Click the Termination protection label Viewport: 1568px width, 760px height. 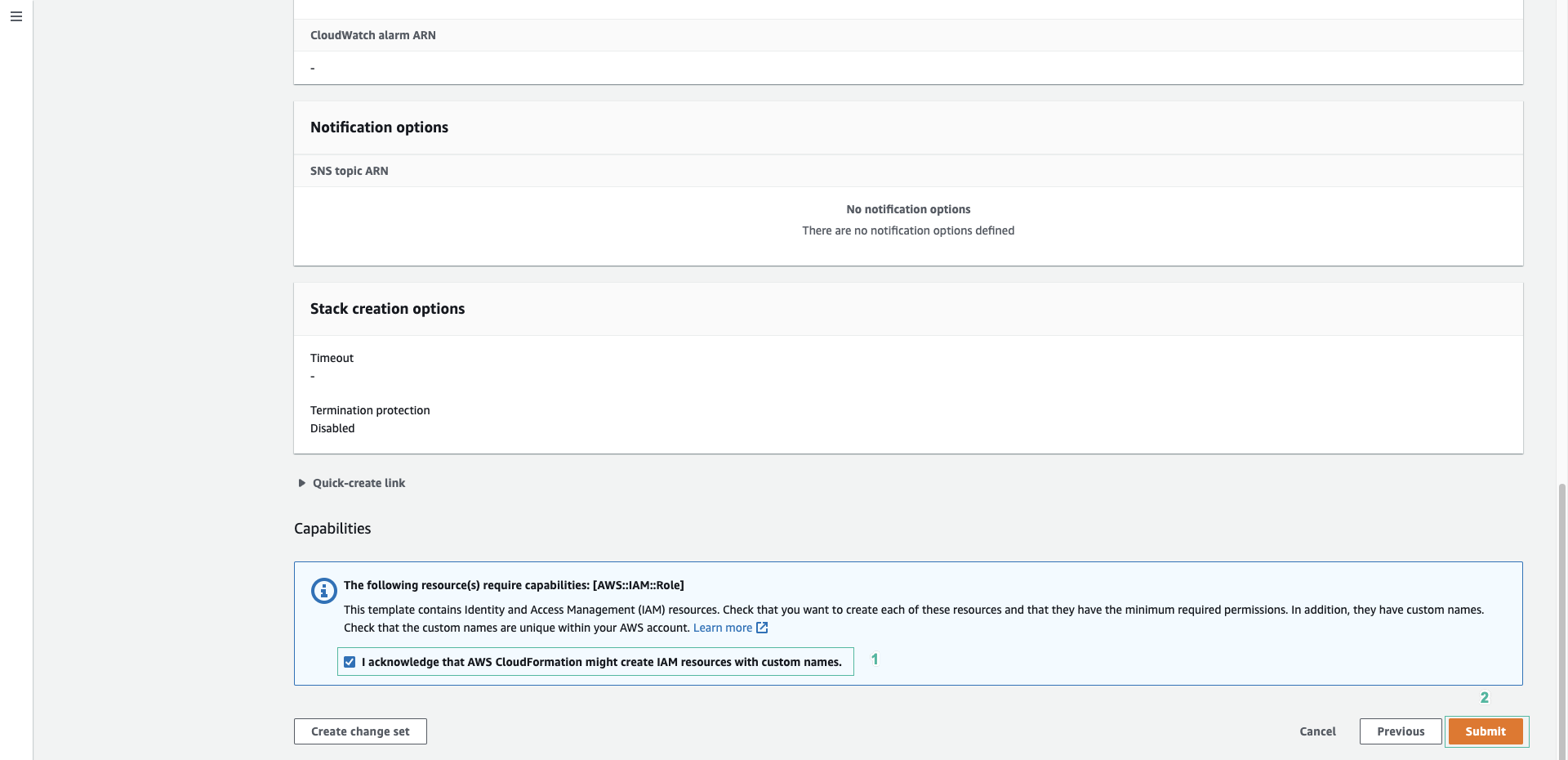[370, 410]
